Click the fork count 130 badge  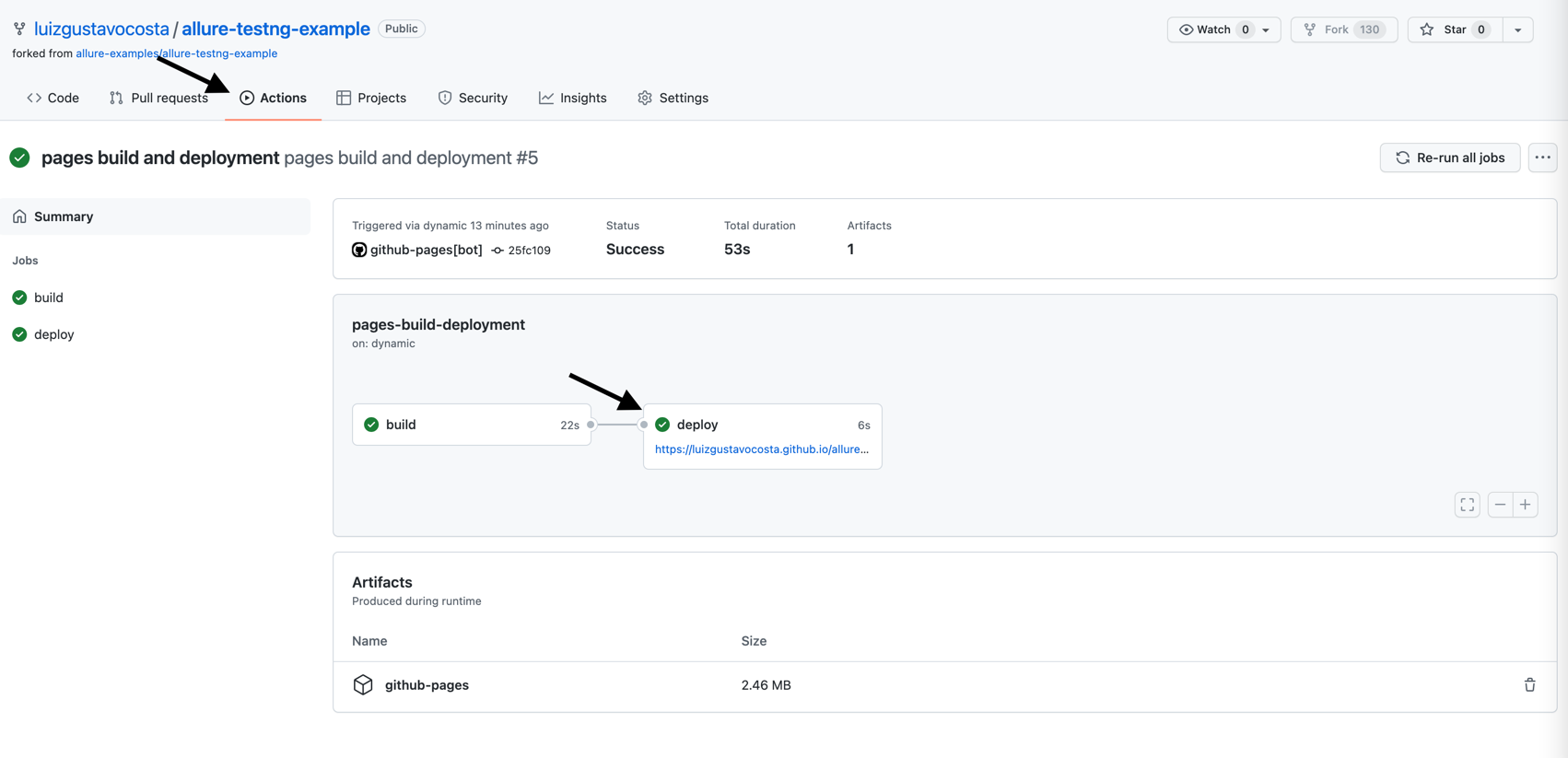pyautogui.click(x=1370, y=29)
